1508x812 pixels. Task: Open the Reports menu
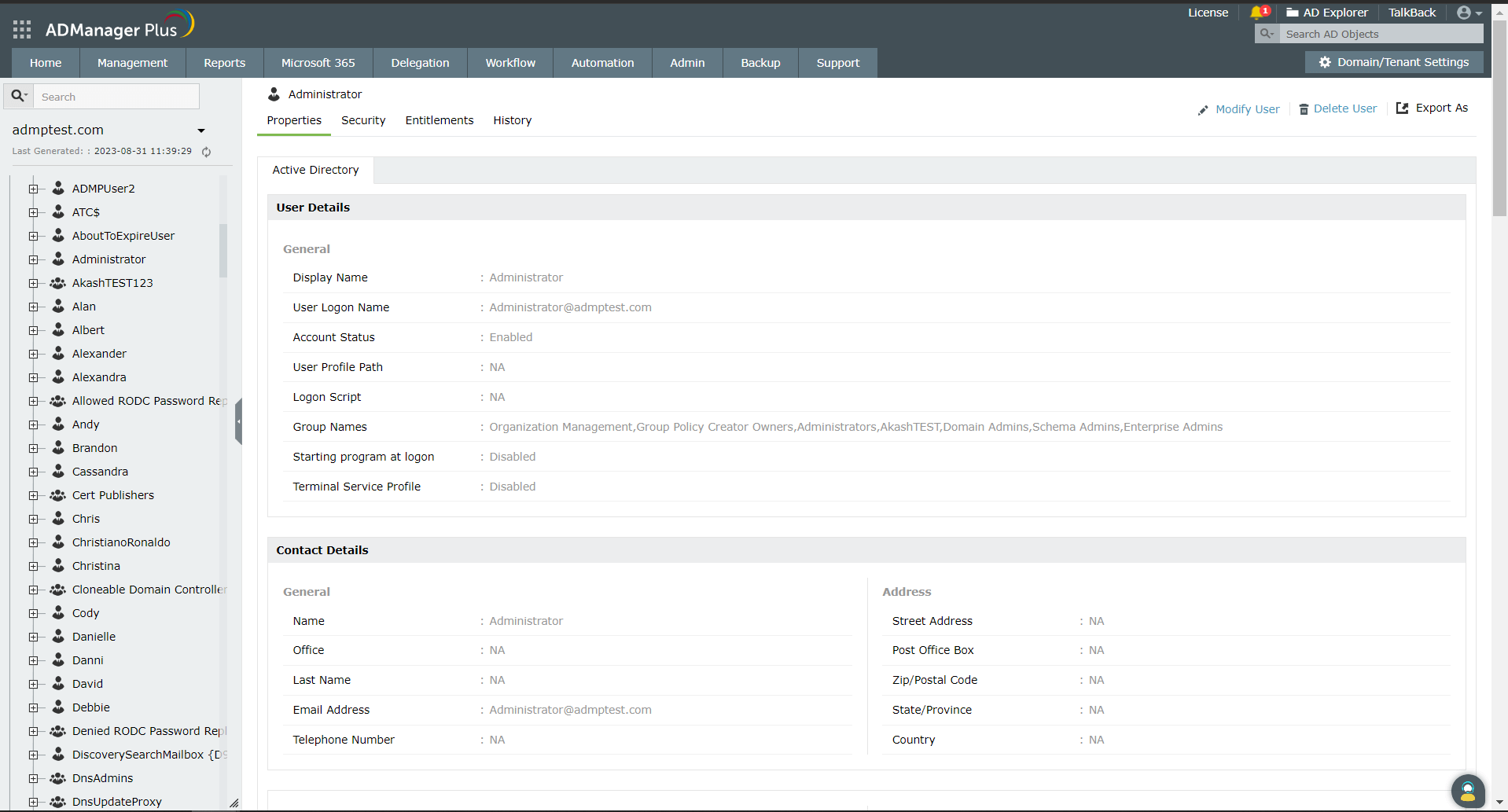225,63
